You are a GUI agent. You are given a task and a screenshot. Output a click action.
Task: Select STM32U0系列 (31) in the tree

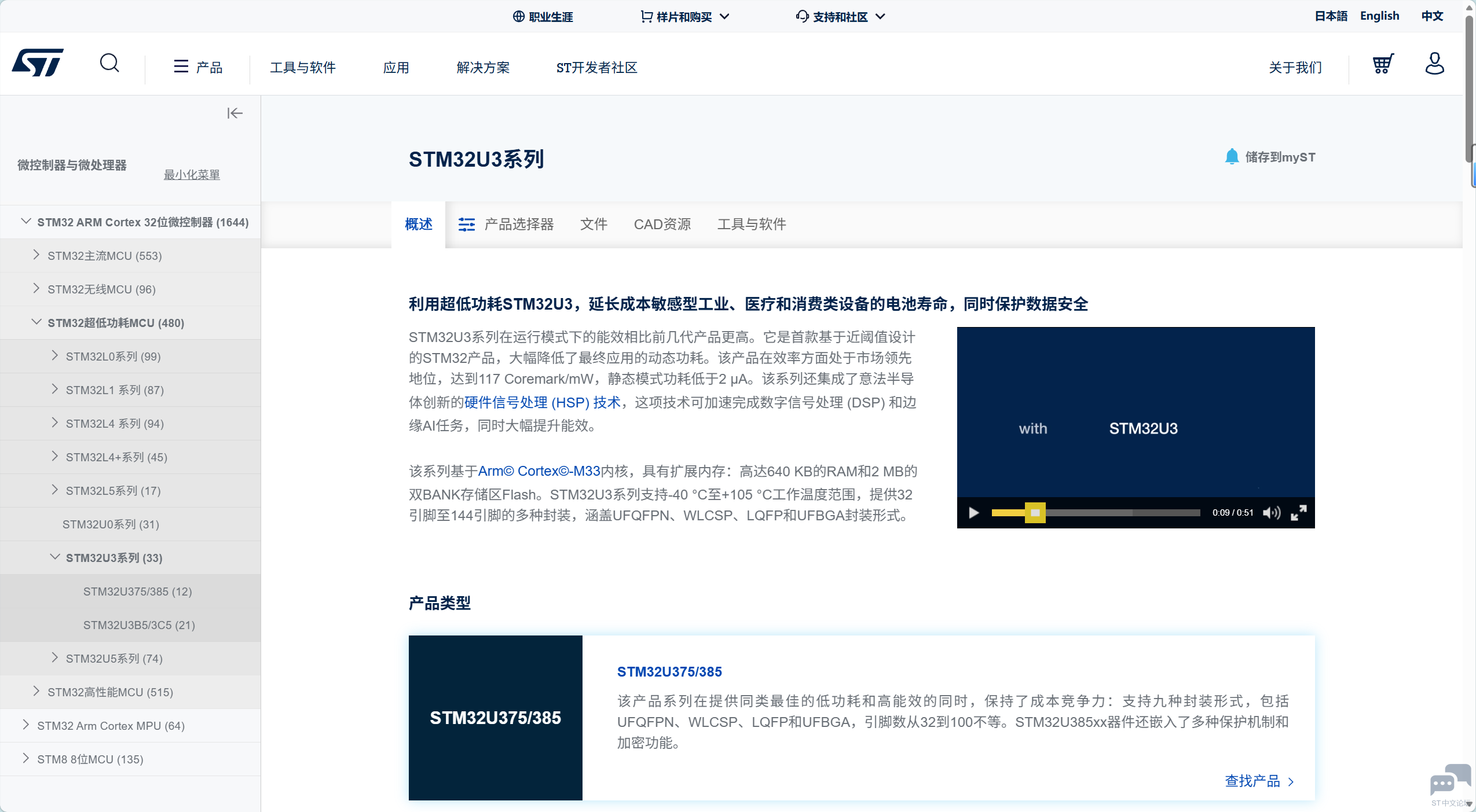[x=111, y=524]
